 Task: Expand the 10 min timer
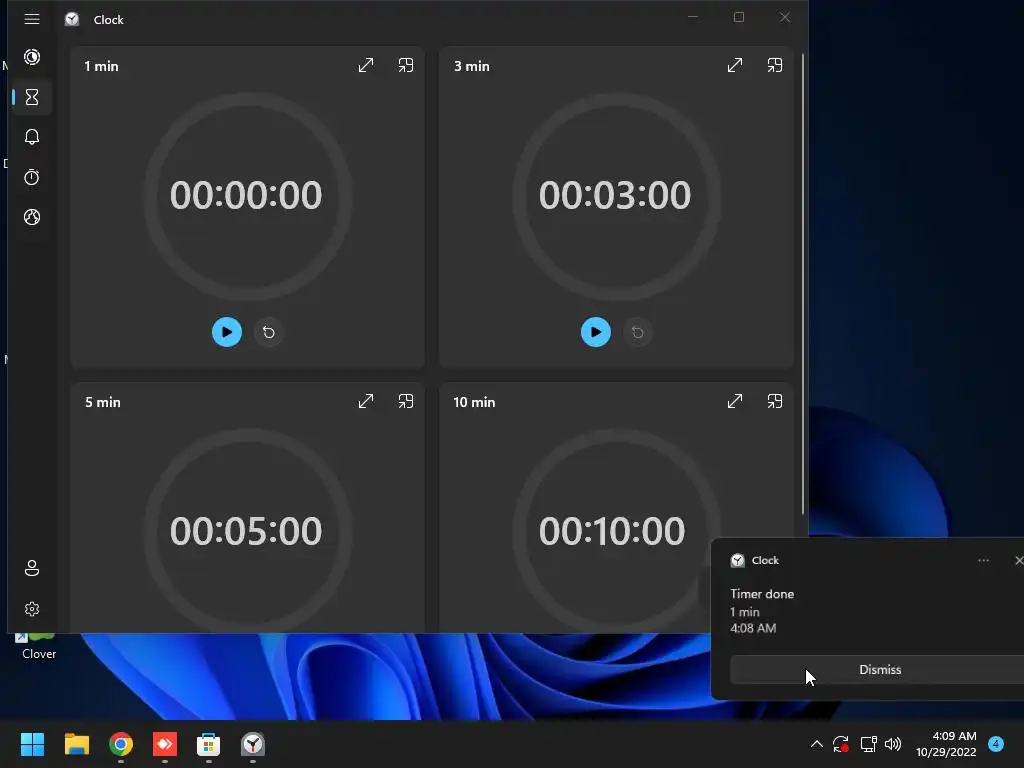click(735, 401)
